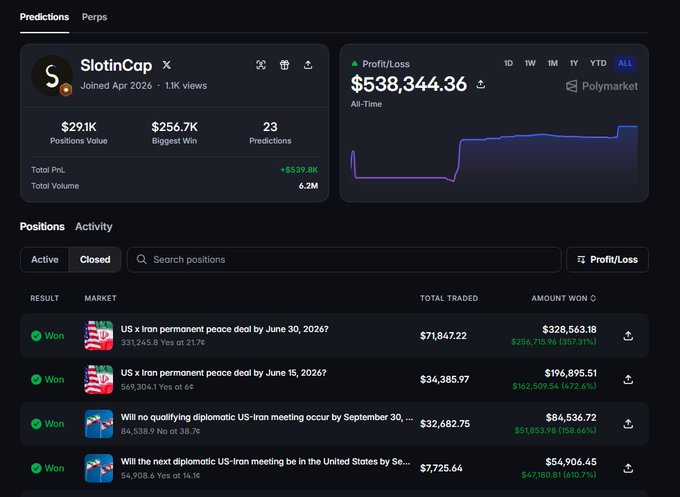680x497 pixels.
Task: Select the 1M chart range
Action: click(x=552, y=63)
